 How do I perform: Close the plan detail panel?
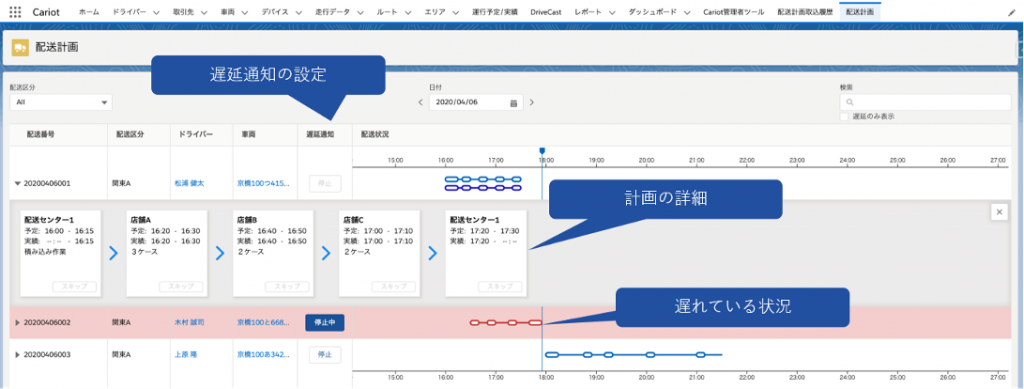point(999,211)
